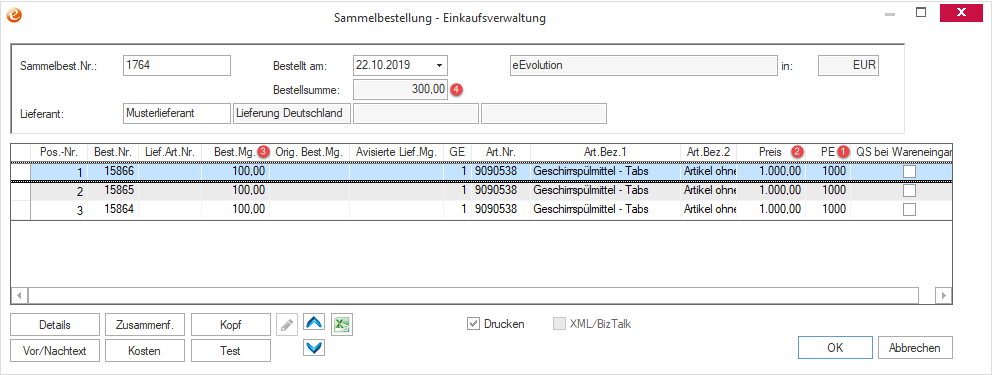This screenshot has height=375, width=992.
Task: Check QS bei Wareneingang for order 15866
Action: 909,171
